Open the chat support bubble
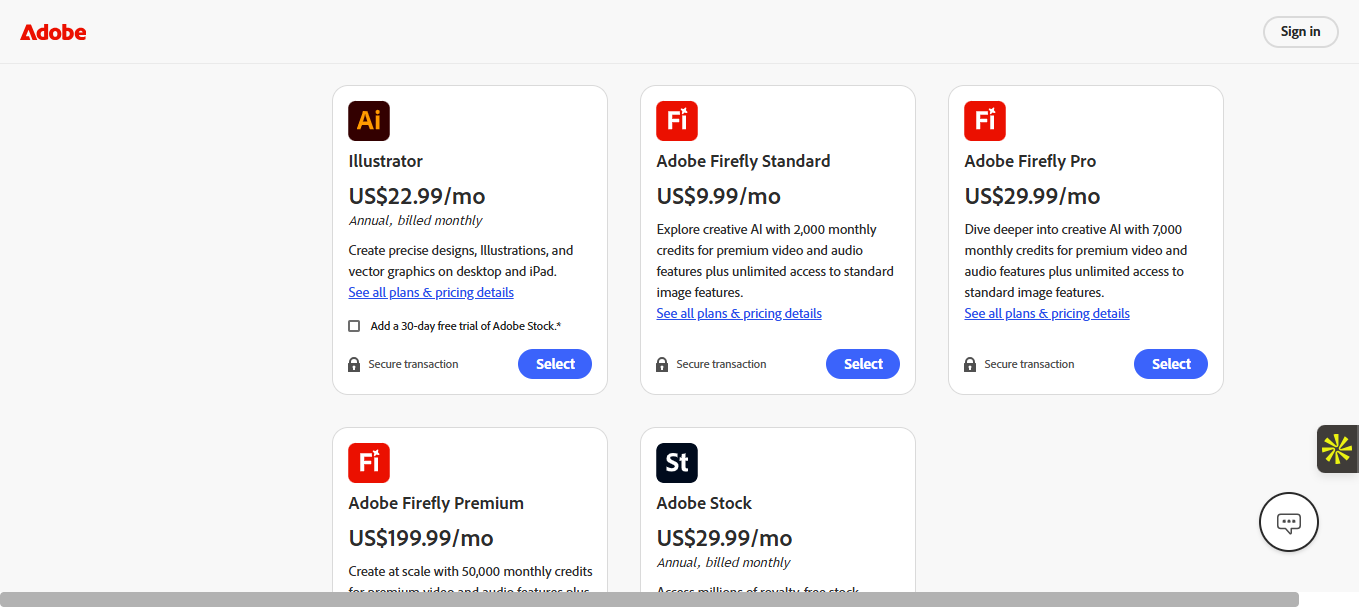This screenshot has width=1359, height=607. pos(1289,522)
